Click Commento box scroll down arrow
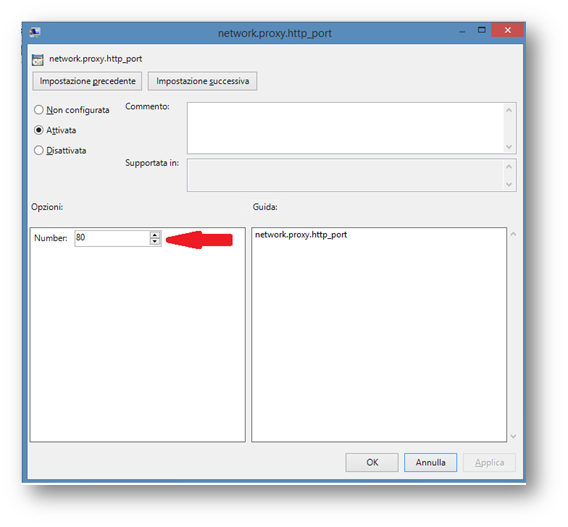568x527 pixels. click(509, 147)
